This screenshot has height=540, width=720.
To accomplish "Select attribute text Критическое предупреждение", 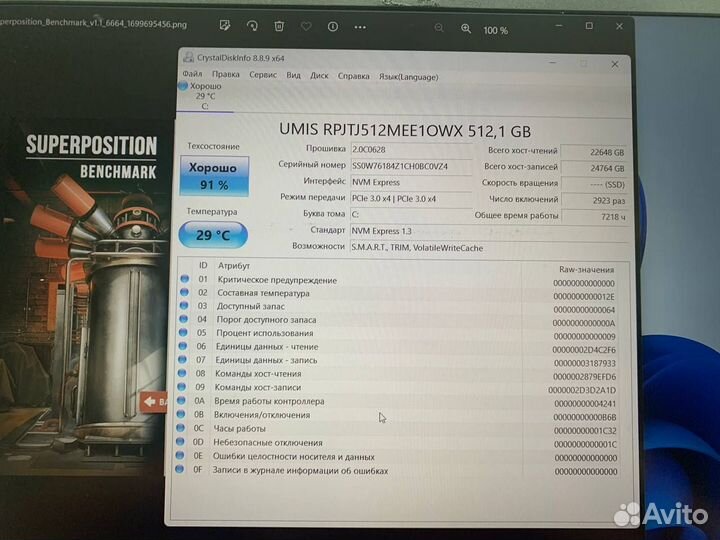I will pyautogui.click(x=277, y=280).
